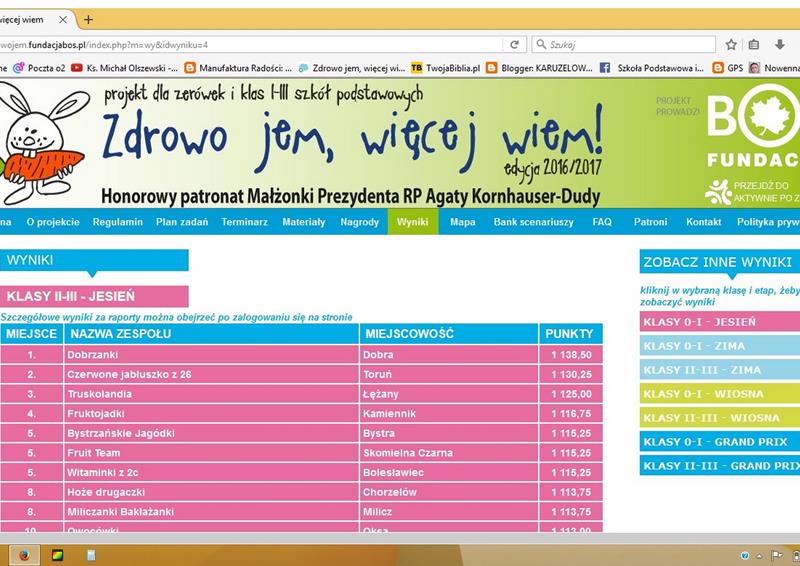
Task: Open the downloads arrow icon
Action: 779,45
